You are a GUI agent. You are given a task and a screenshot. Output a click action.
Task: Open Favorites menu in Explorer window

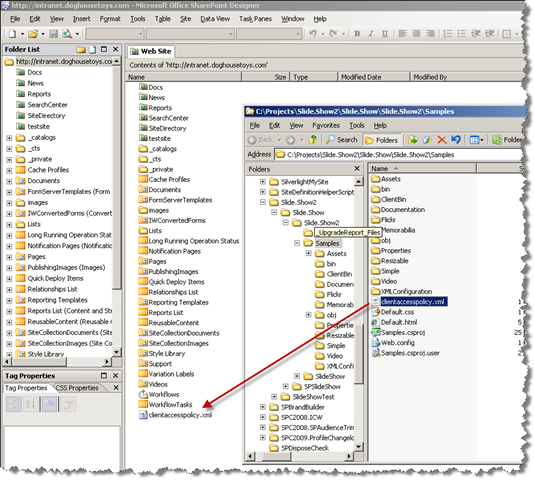[326, 125]
